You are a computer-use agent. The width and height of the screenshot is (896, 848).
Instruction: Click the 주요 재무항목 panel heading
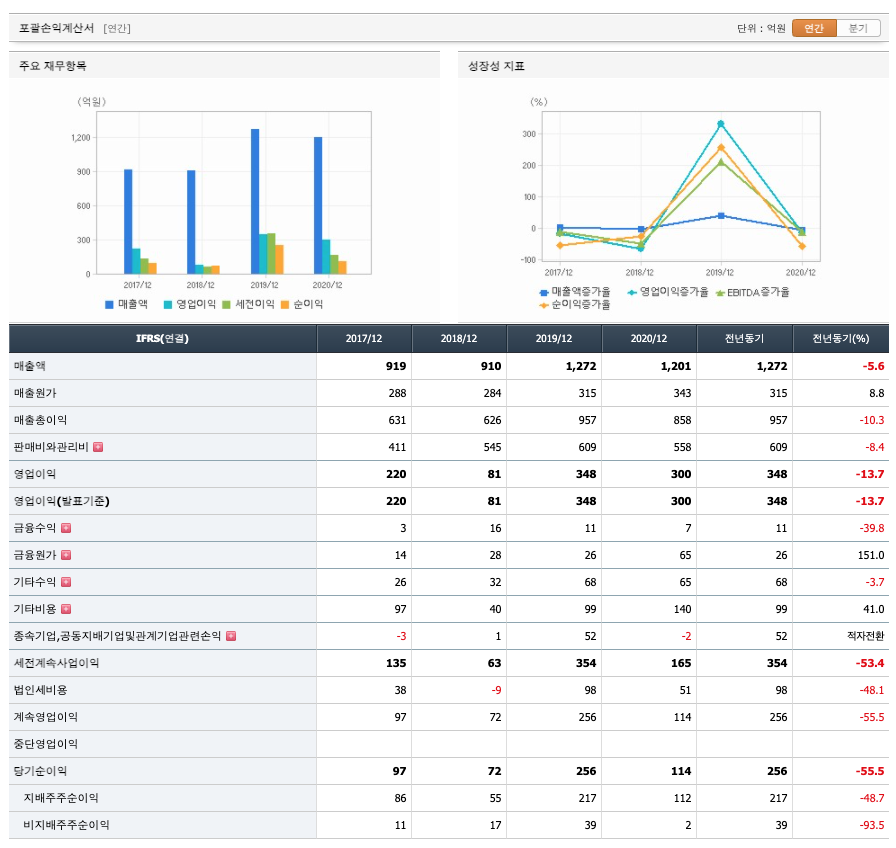pyautogui.click(x=53, y=66)
